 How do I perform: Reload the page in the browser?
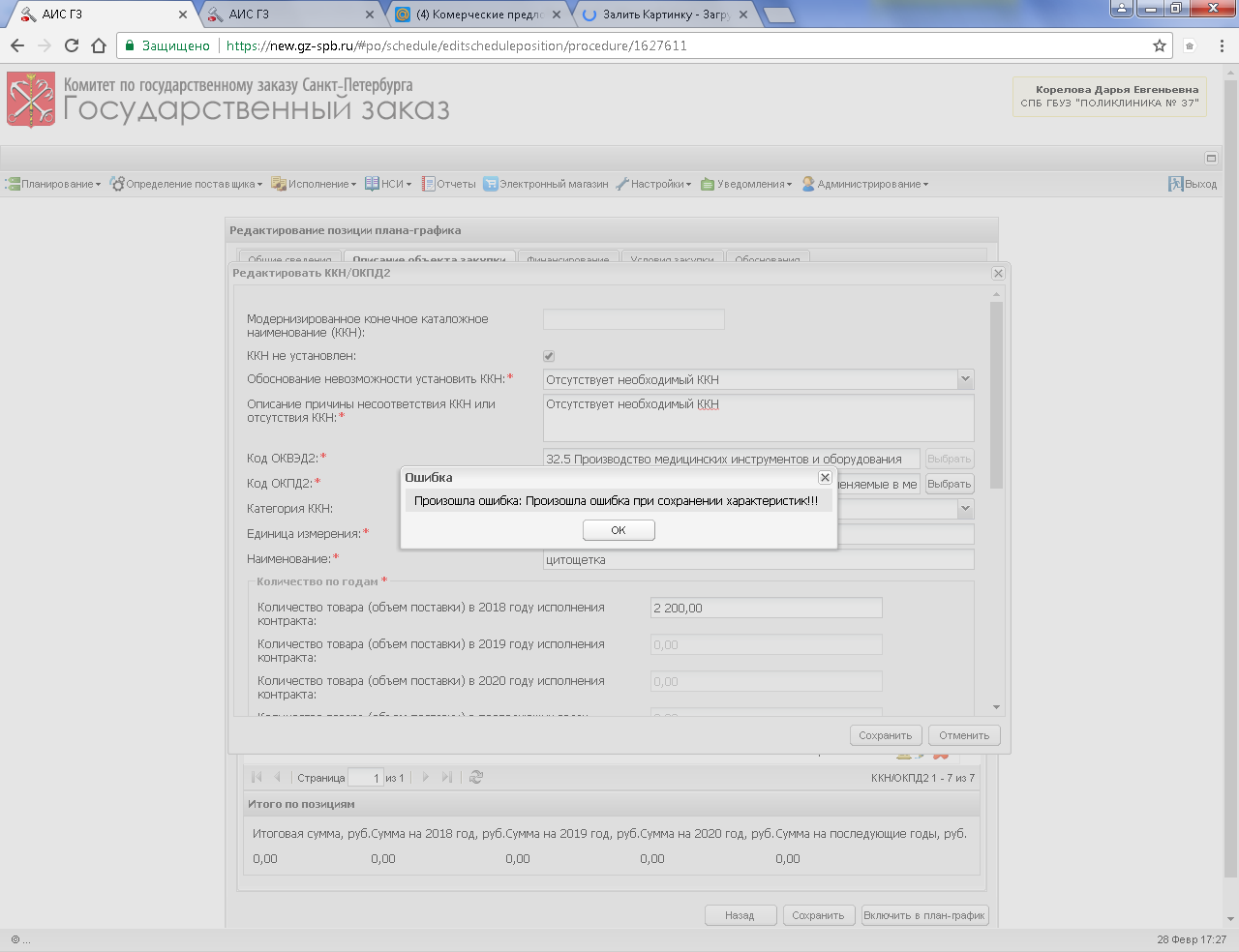72,45
